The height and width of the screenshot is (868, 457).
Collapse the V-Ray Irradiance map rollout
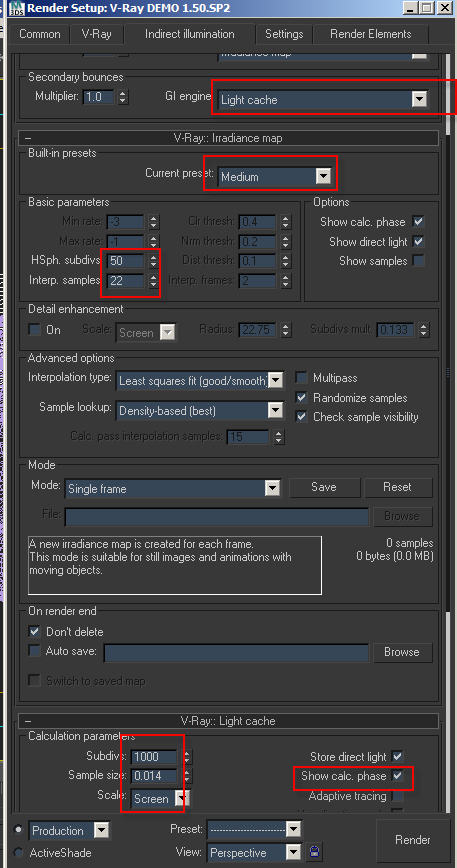tap(28, 138)
